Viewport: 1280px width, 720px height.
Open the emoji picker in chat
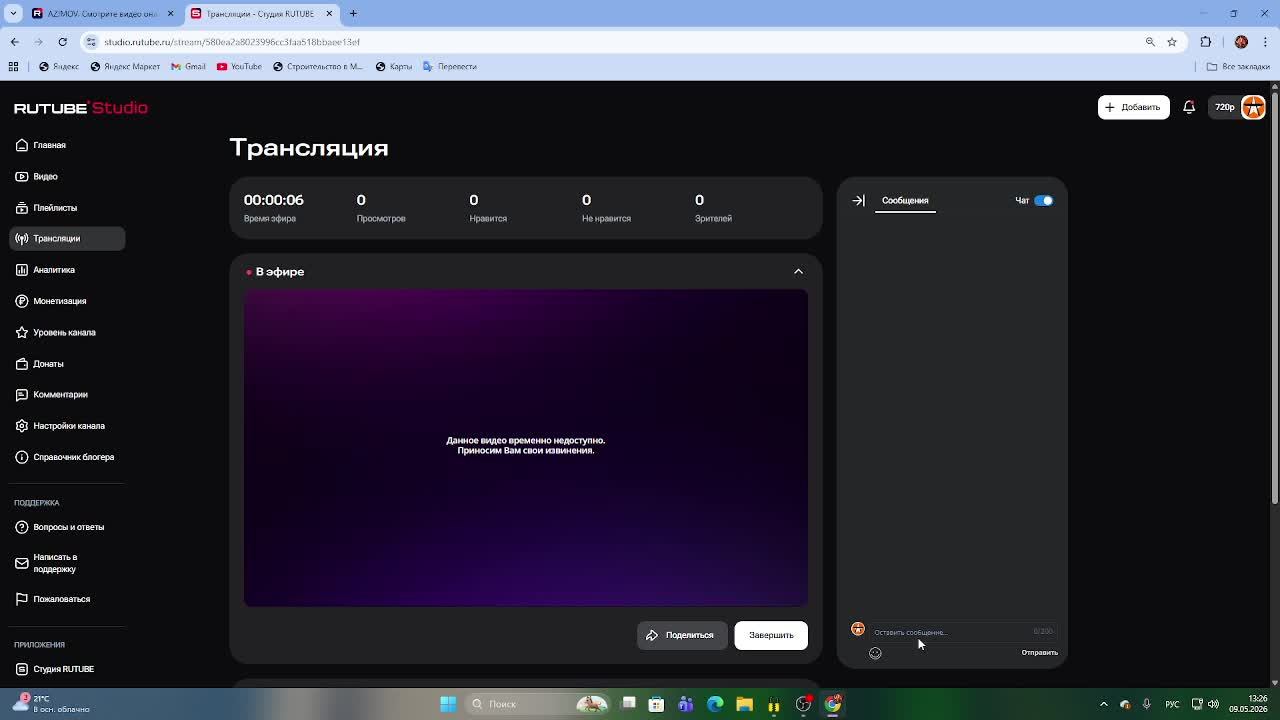(x=875, y=653)
